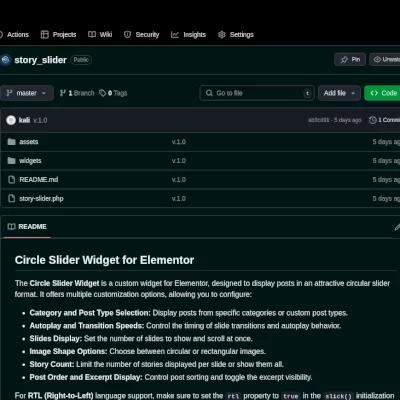Click the commit history clock icon
The width and height of the screenshot is (400, 400).
pyautogui.click(x=373, y=120)
